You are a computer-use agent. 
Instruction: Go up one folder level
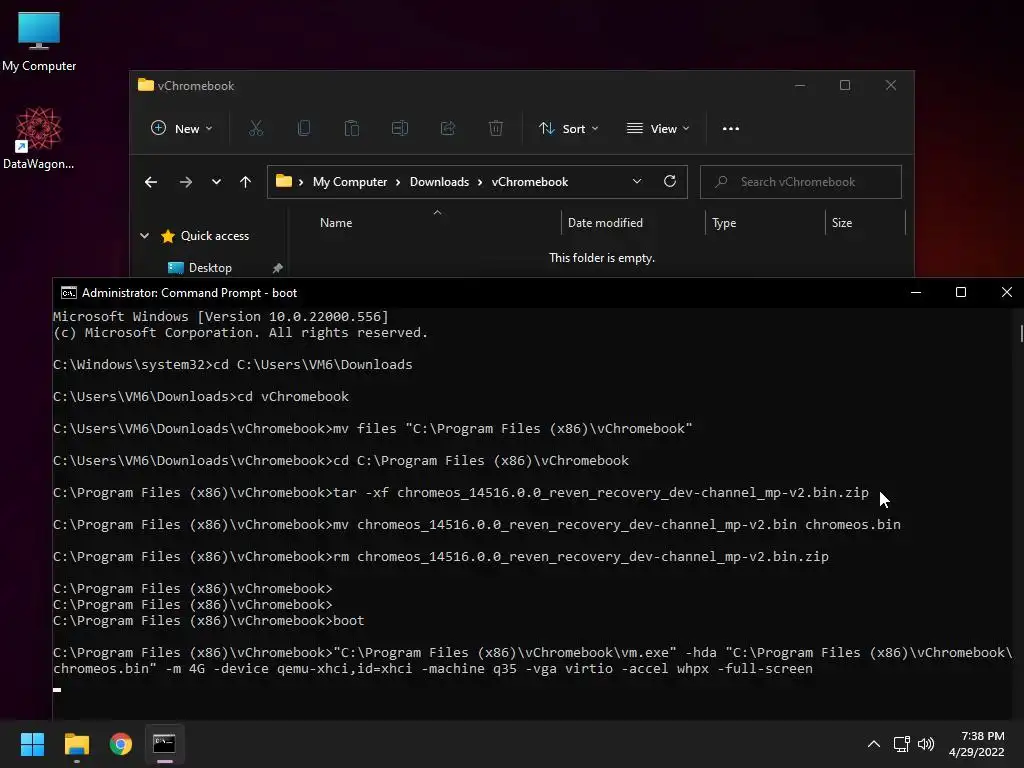point(246,182)
